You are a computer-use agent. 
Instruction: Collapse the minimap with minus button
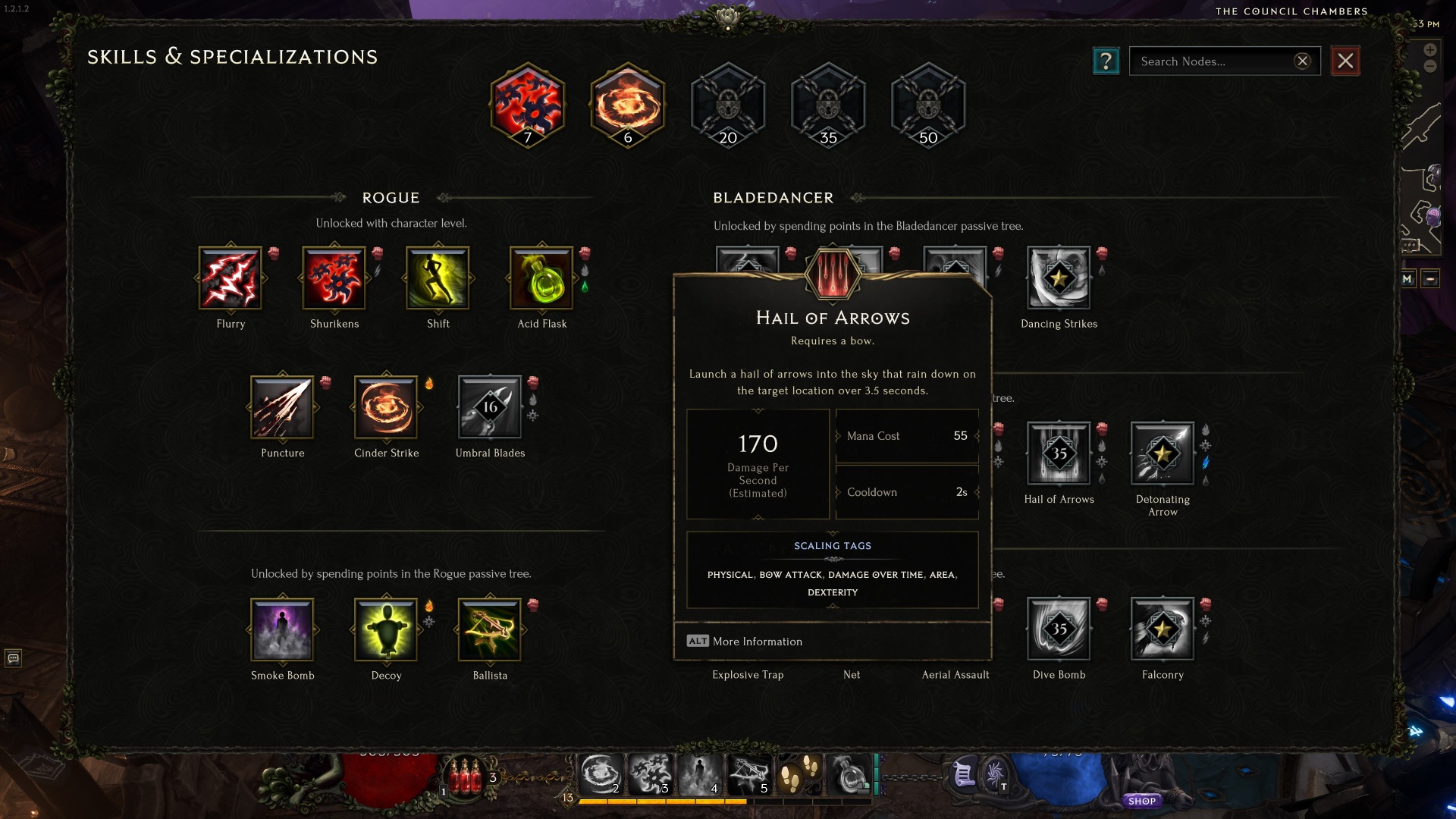pos(1430,279)
